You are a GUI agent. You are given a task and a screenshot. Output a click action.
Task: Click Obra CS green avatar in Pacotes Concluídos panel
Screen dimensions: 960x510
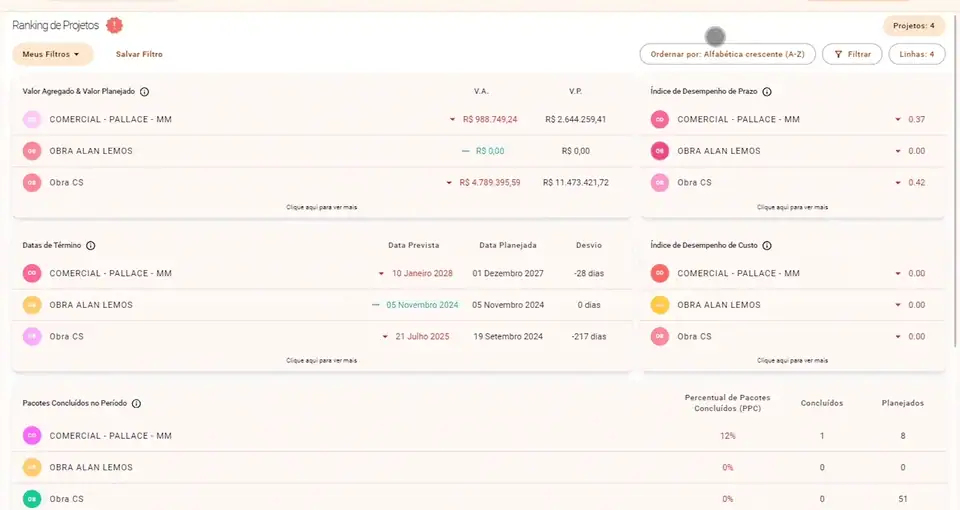(x=32, y=499)
